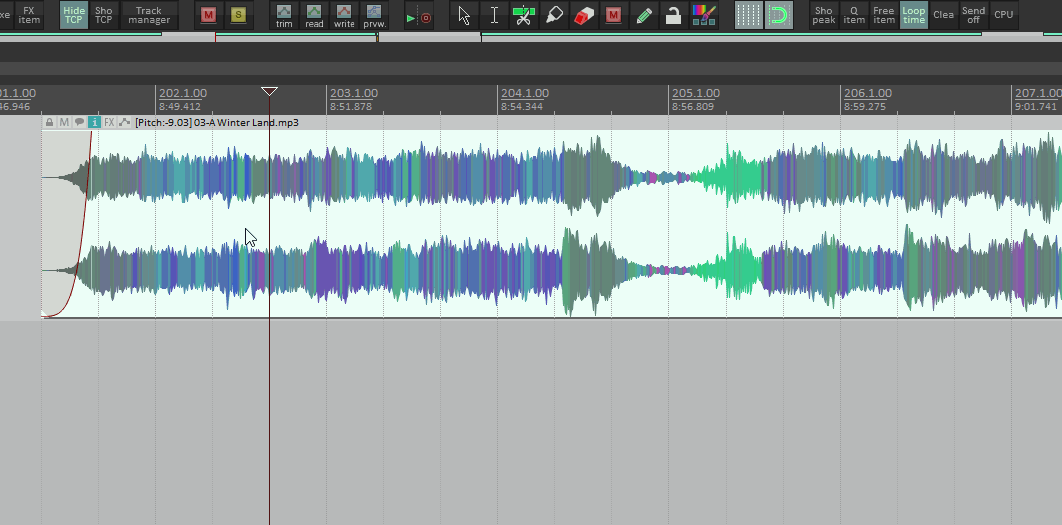Open item notes speech bubble icon
The height and width of the screenshot is (525, 1062).
(x=79, y=123)
